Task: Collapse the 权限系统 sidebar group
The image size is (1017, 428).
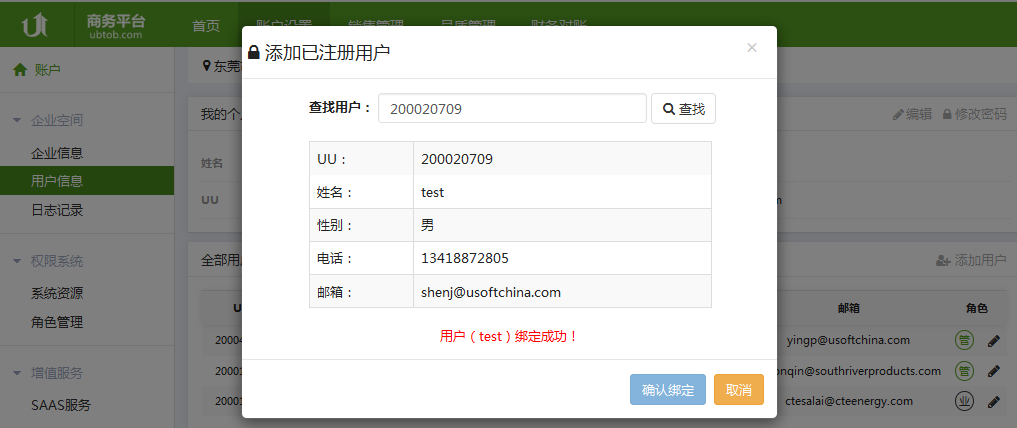Action: pos(17,261)
